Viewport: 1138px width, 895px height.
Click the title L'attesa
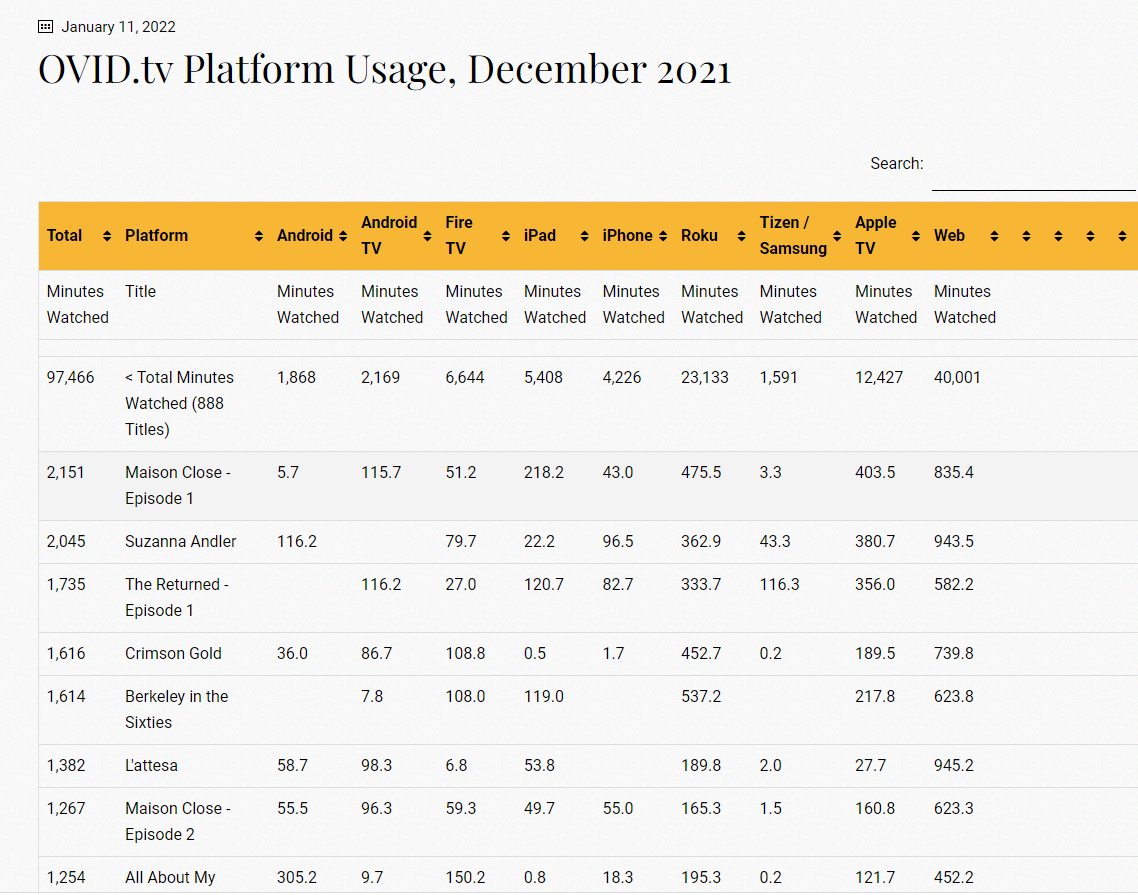coord(151,765)
